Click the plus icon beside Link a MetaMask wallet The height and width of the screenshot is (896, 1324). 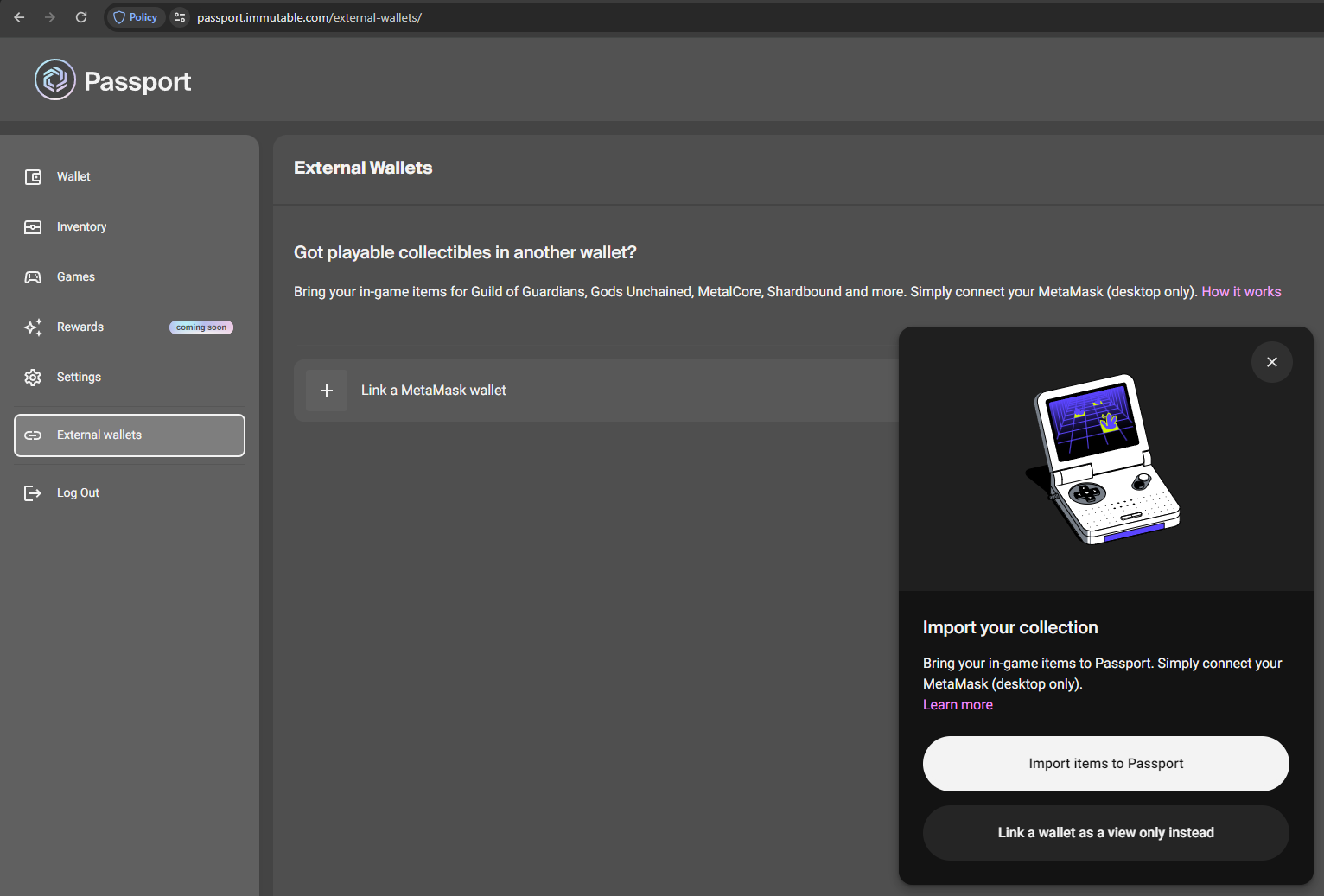(x=327, y=390)
